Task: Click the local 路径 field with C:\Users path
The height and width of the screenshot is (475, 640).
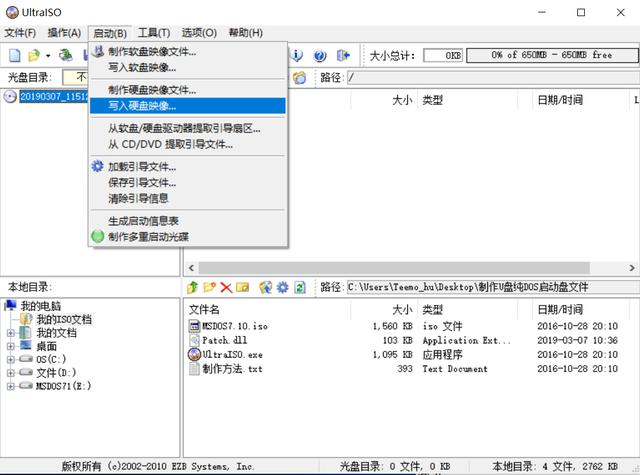Action: coord(493,287)
